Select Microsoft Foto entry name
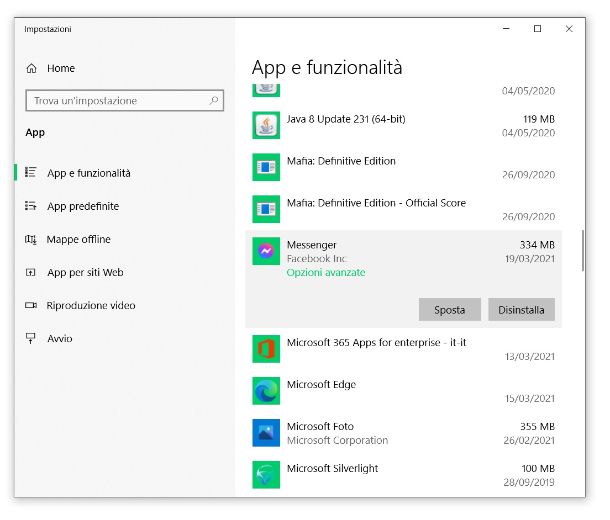This screenshot has height=520, width=610. [320, 427]
